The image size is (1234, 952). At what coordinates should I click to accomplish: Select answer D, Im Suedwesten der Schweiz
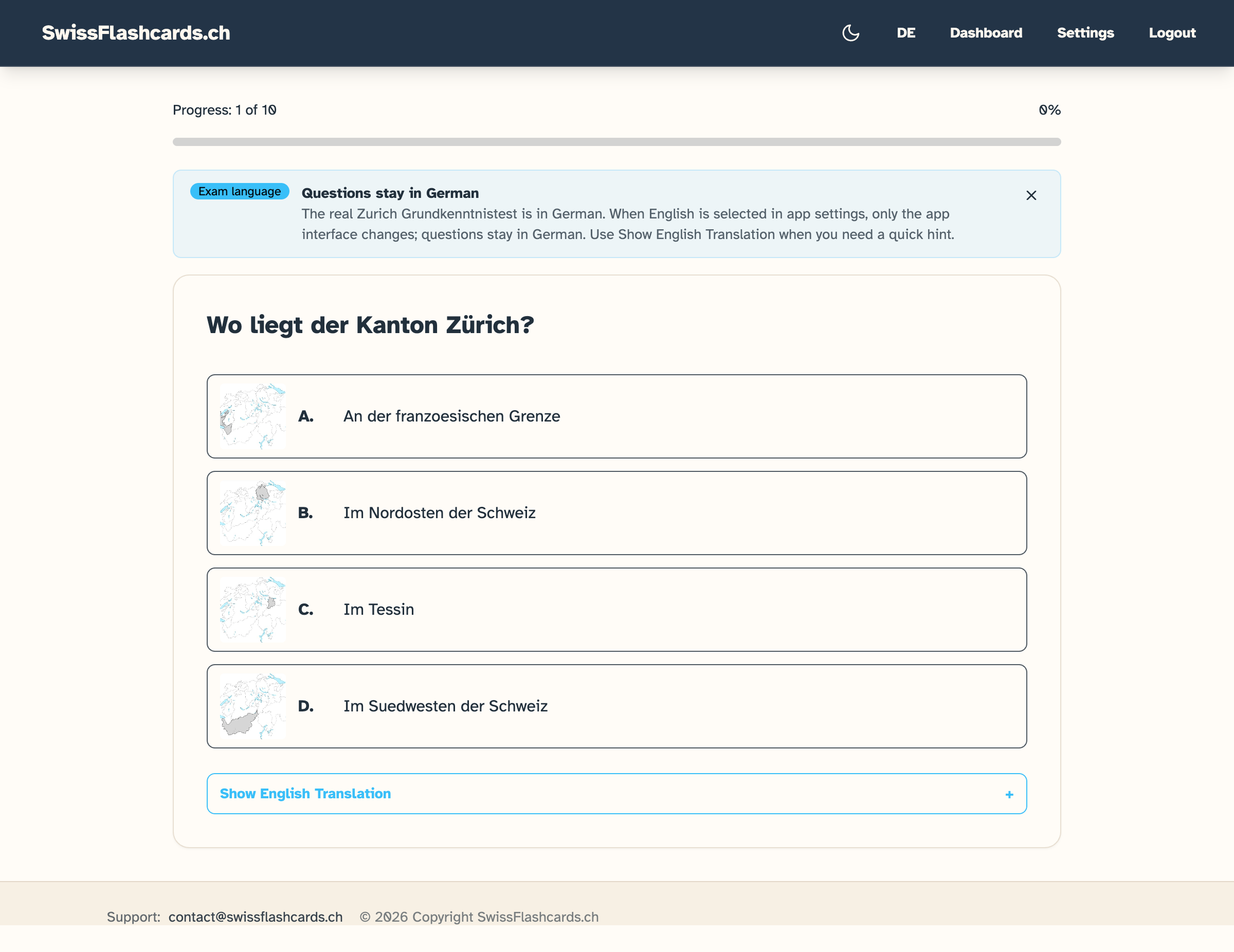pyautogui.click(x=616, y=706)
